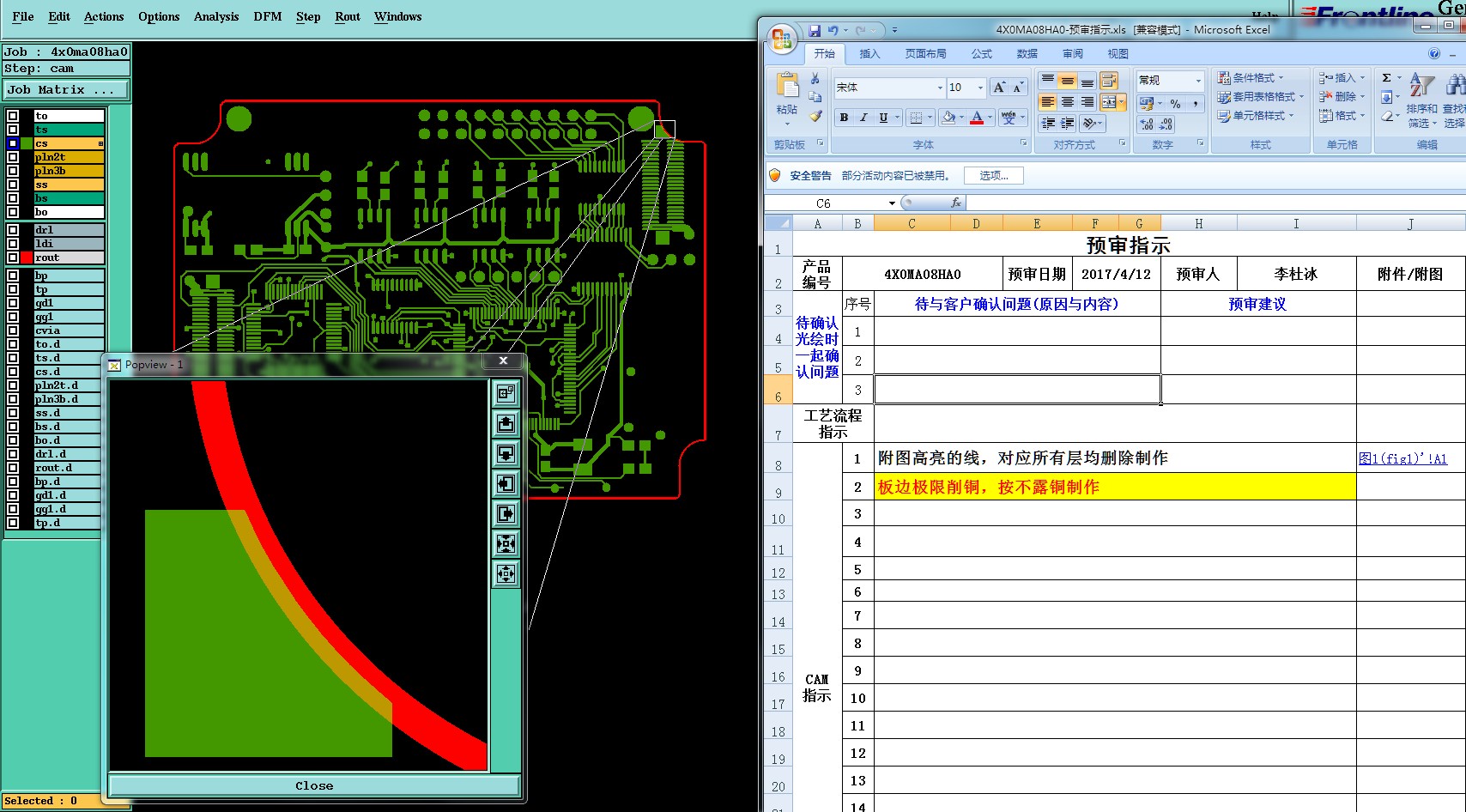Click the Popview zoom out (outward arrows) button
Image resolution: width=1466 pixels, height=812 pixels.
(x=506, y=573)
